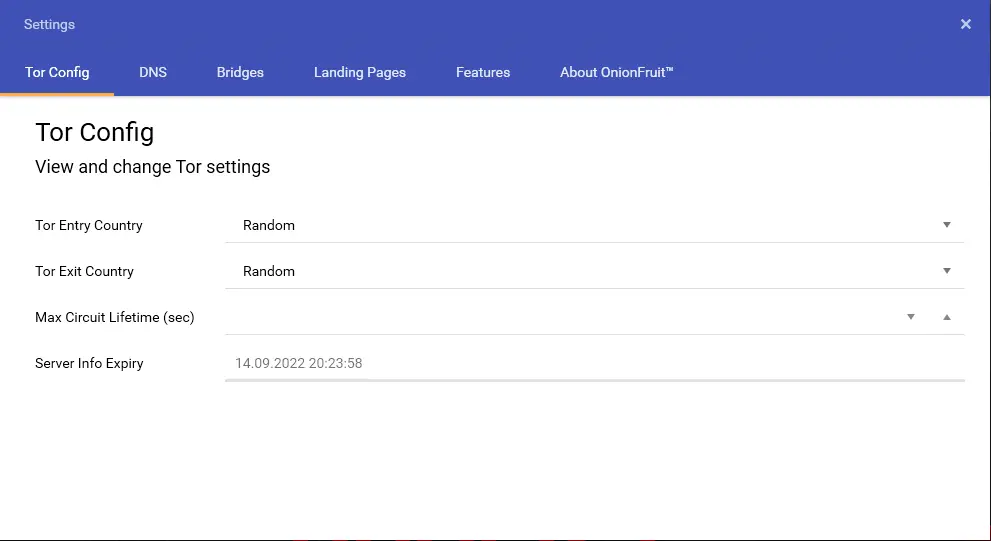Expand the Tor Entry Country dropdown arrow

click(x=946, y=225)
